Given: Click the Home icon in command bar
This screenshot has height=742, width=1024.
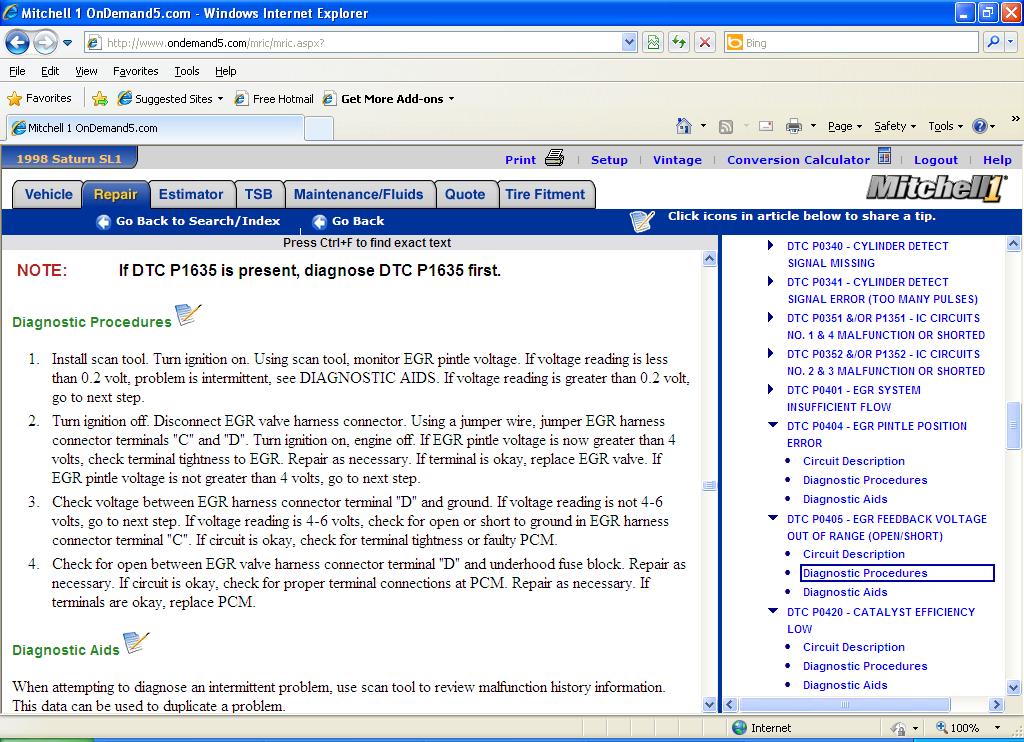Looking at the screenshot, I should (684, 126).
